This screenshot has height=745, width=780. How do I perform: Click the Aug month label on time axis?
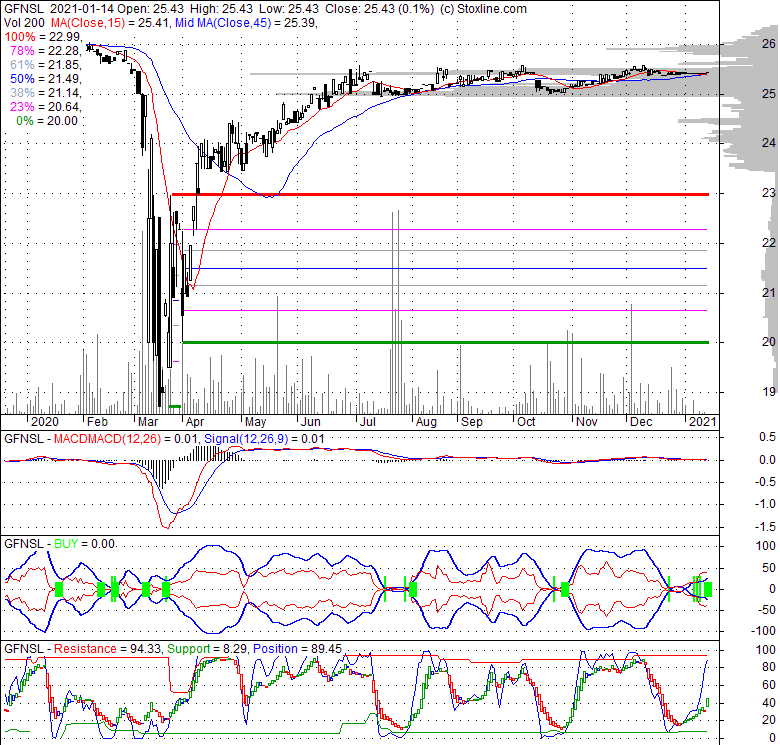coord(426,422)
